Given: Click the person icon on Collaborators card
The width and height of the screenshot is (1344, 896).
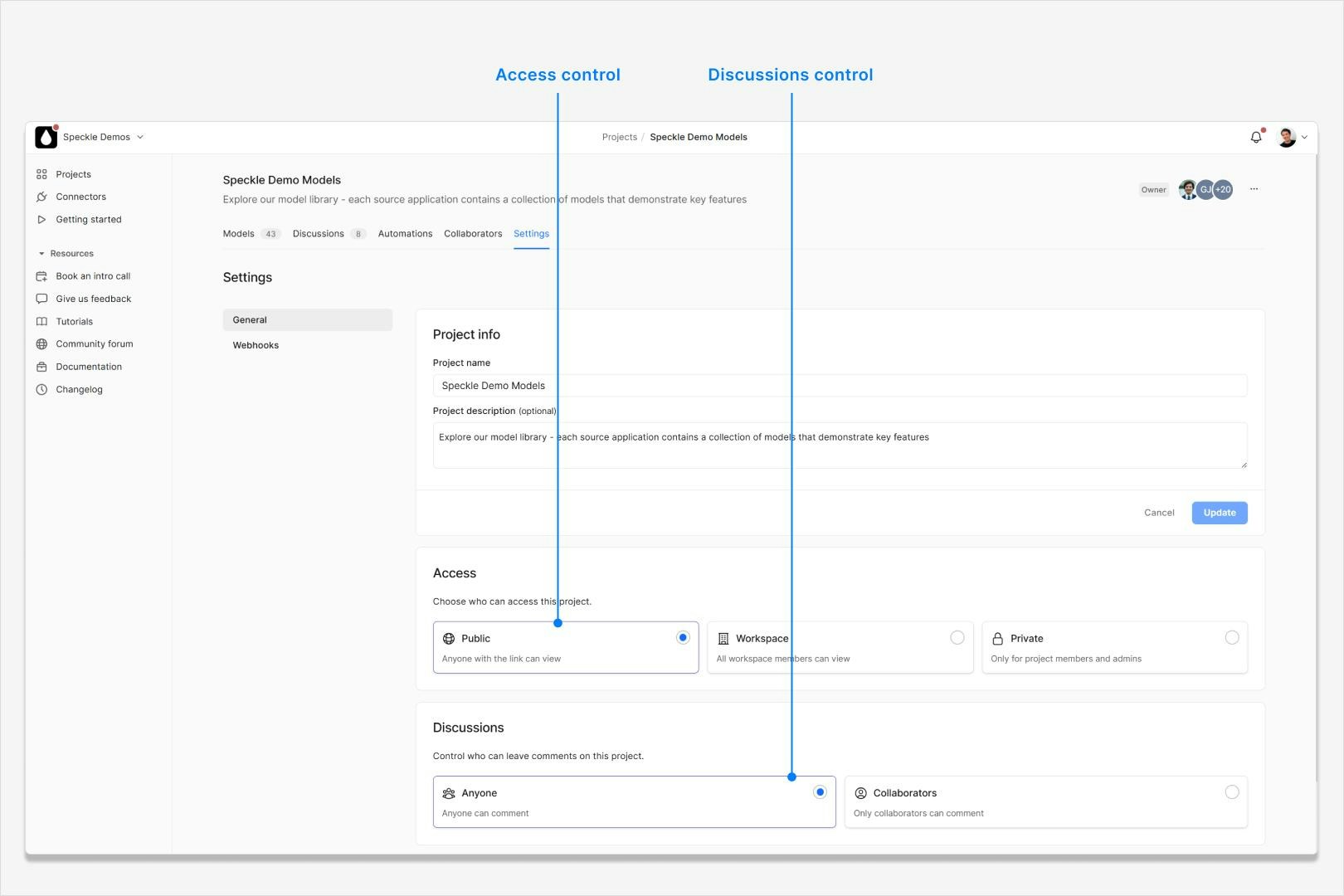Looking at the screenshot, I should click(860, 793).
